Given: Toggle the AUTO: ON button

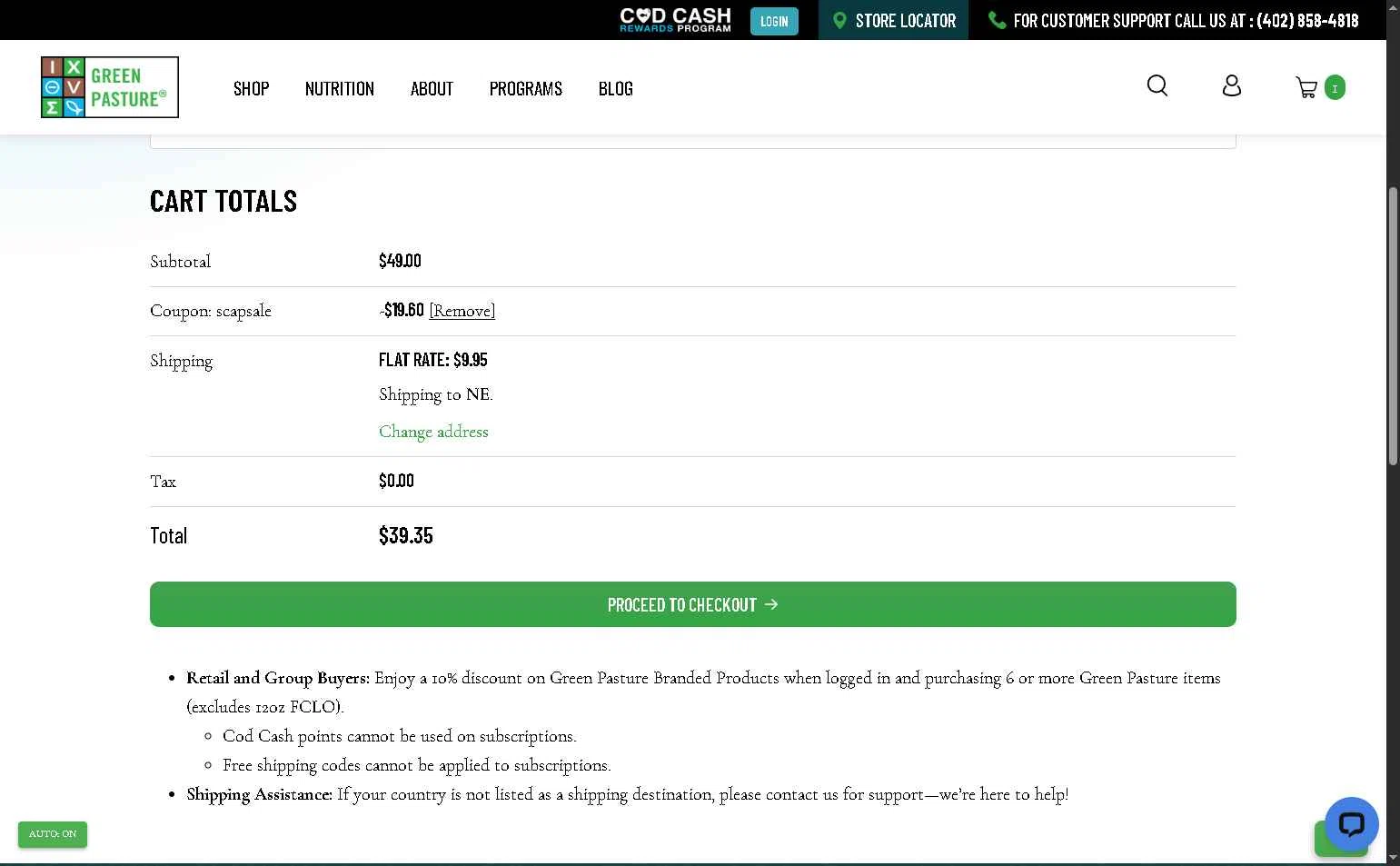Looking at the screenshot, I should pos(53,834).
